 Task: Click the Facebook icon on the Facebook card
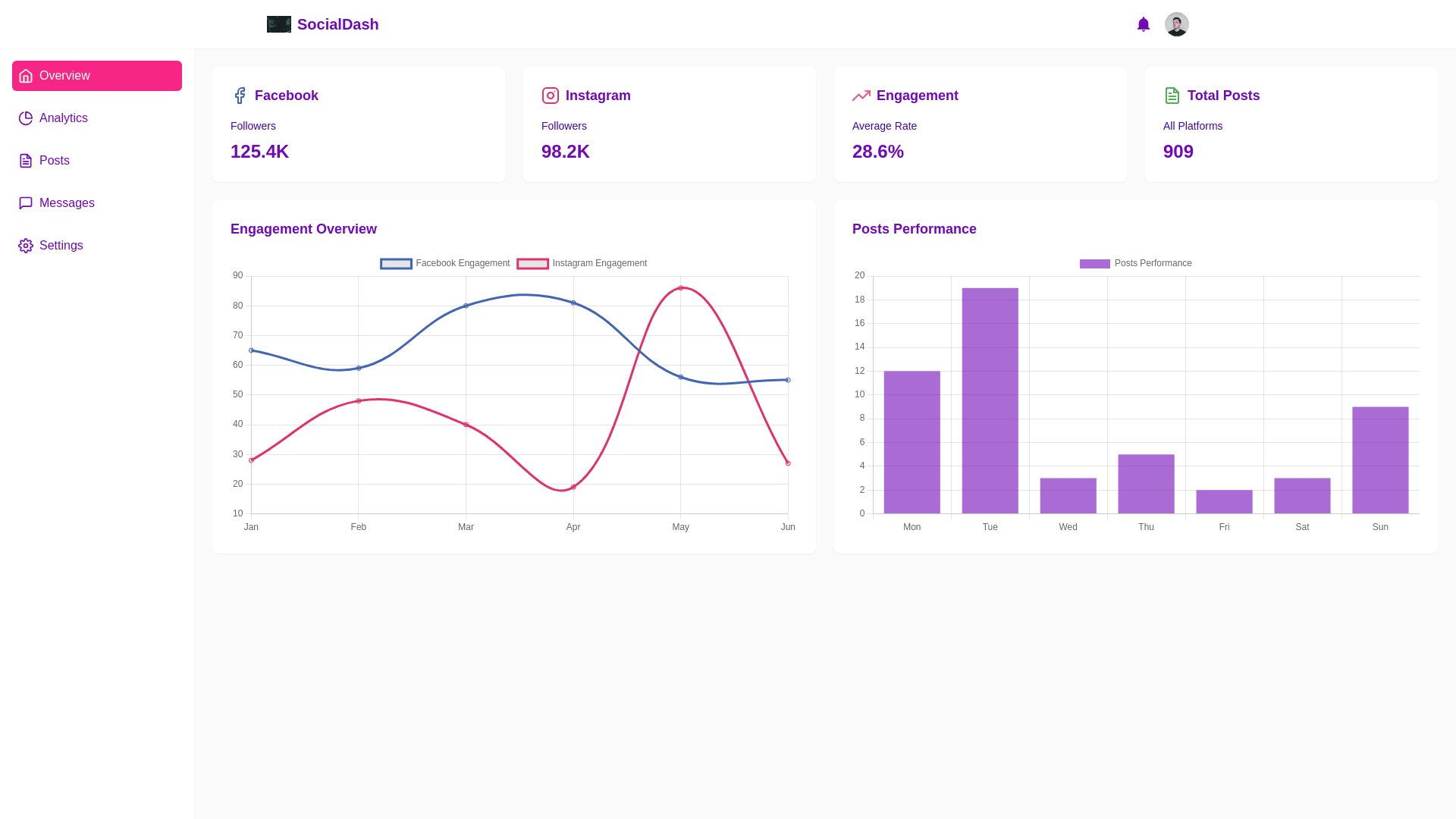pos(240,96)
